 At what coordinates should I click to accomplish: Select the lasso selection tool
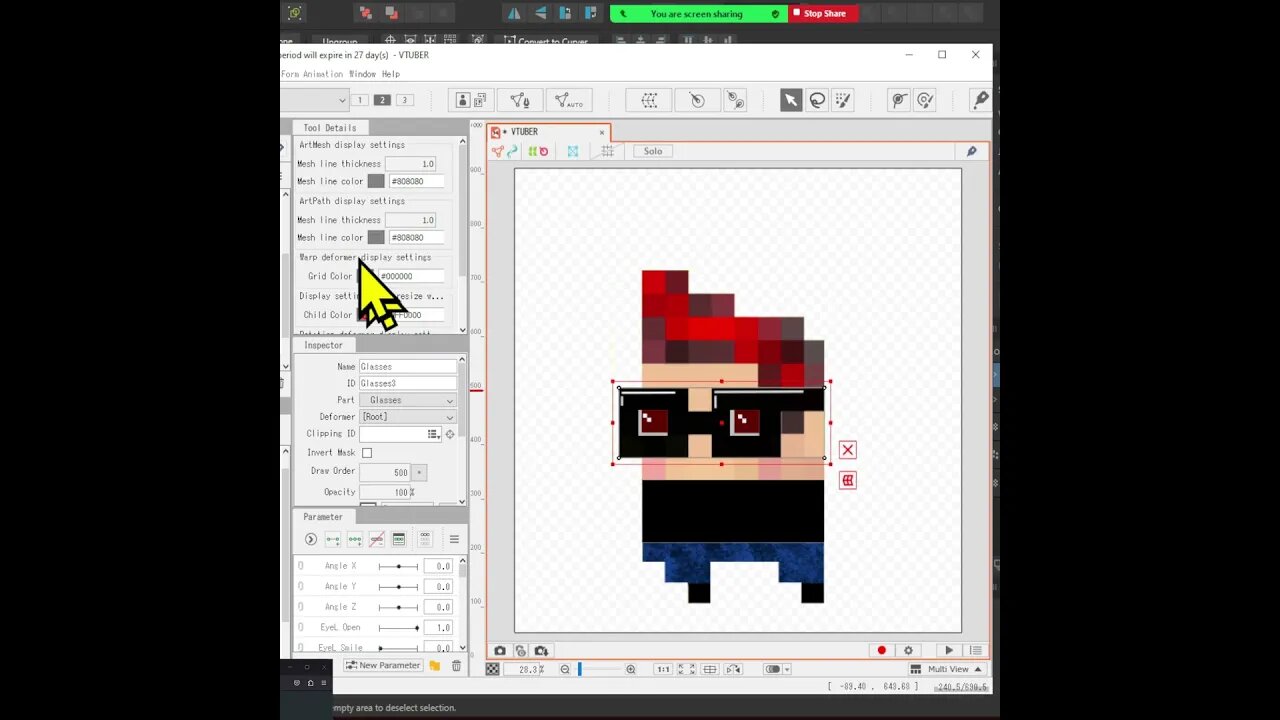click(x=817, y=100)
